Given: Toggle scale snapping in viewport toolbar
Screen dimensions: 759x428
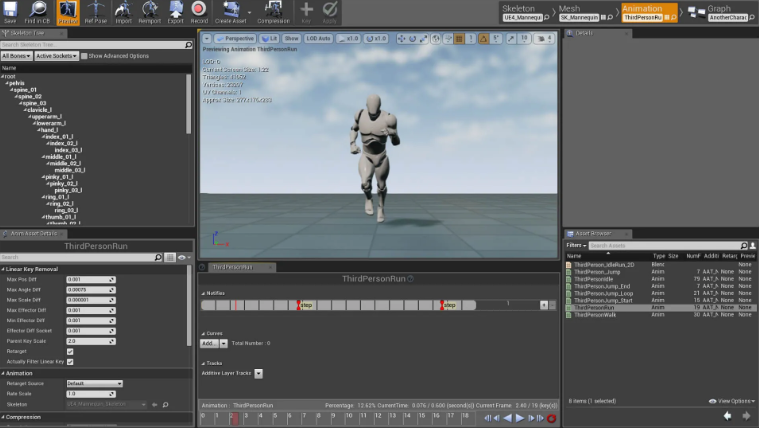Looking at the screenshot, I should coord(511,38).
